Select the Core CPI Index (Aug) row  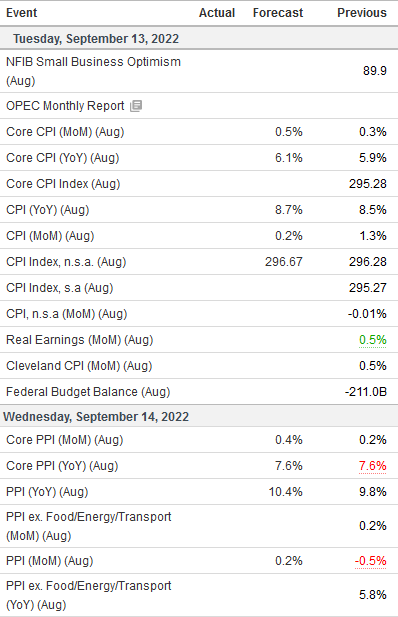point(199,184)
